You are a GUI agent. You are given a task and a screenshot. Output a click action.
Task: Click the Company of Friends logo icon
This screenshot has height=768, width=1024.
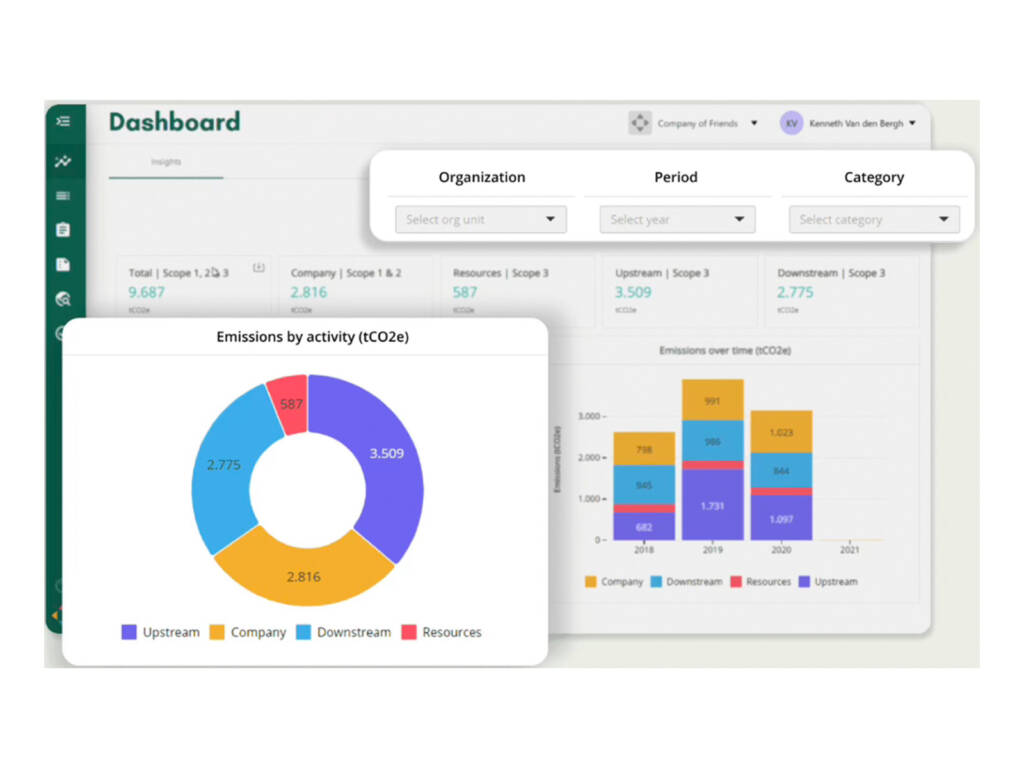click(640, 123)
